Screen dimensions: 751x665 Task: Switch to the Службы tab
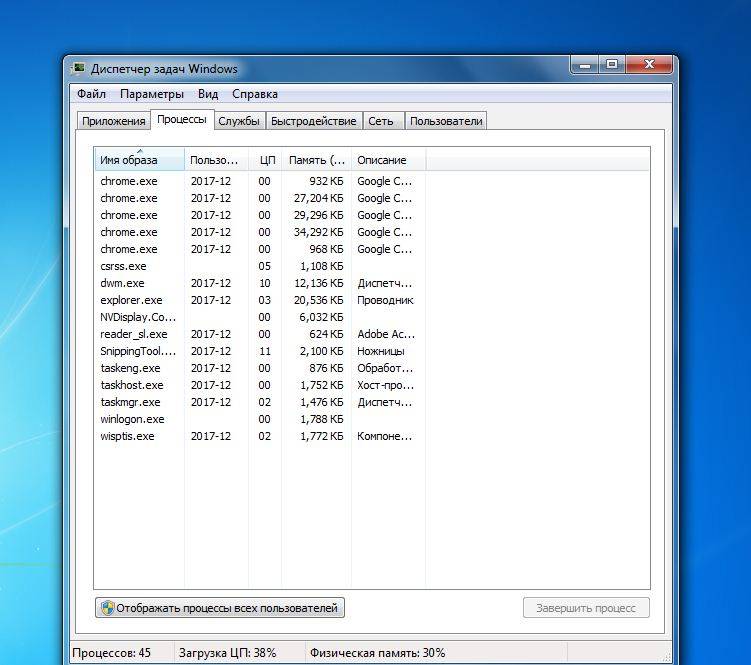click(239, 121)
